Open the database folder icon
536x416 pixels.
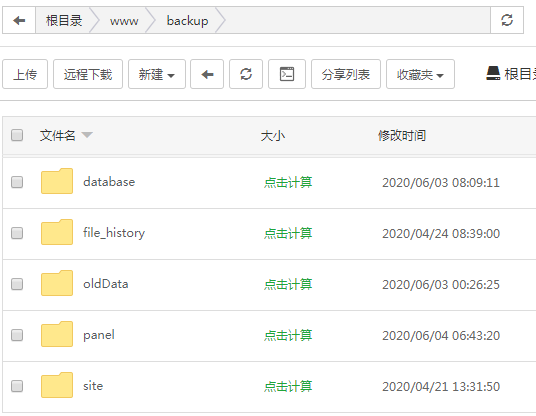point(57,181)
